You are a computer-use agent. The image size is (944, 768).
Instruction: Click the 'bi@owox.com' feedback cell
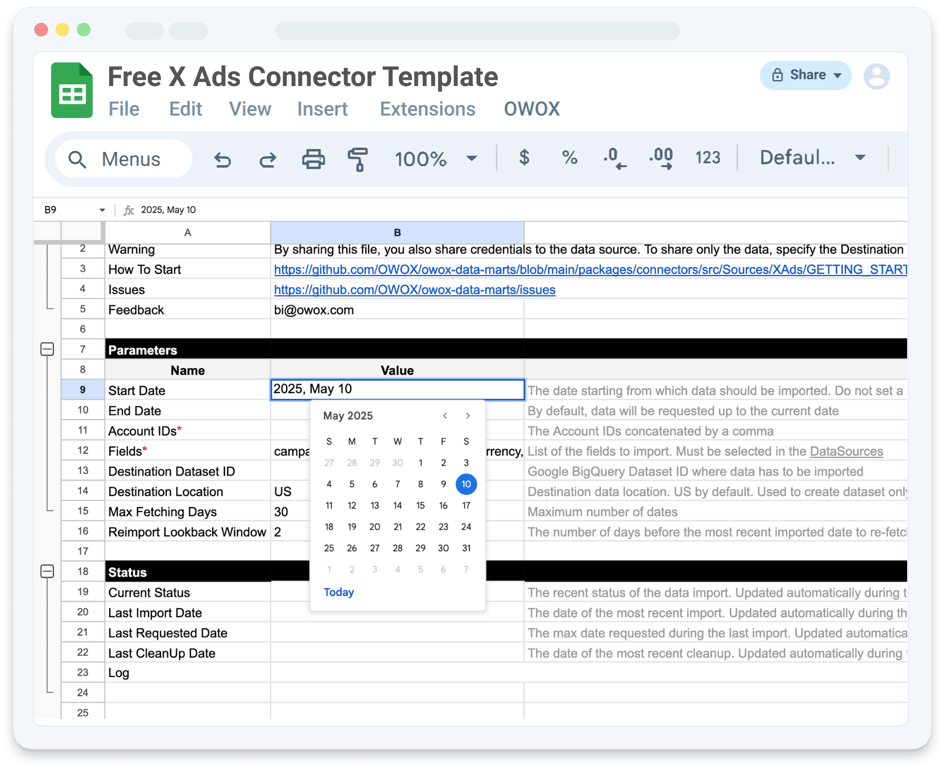pyautogui.click(x=397, y=310)
